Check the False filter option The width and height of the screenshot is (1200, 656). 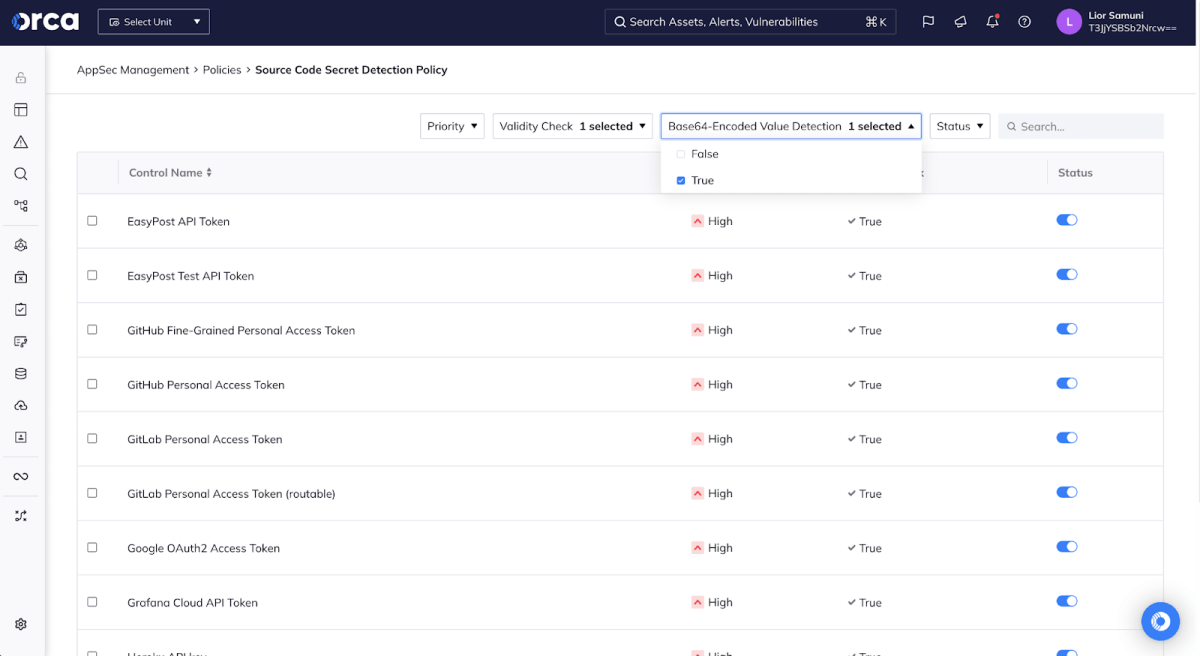[x=681, y=154]
